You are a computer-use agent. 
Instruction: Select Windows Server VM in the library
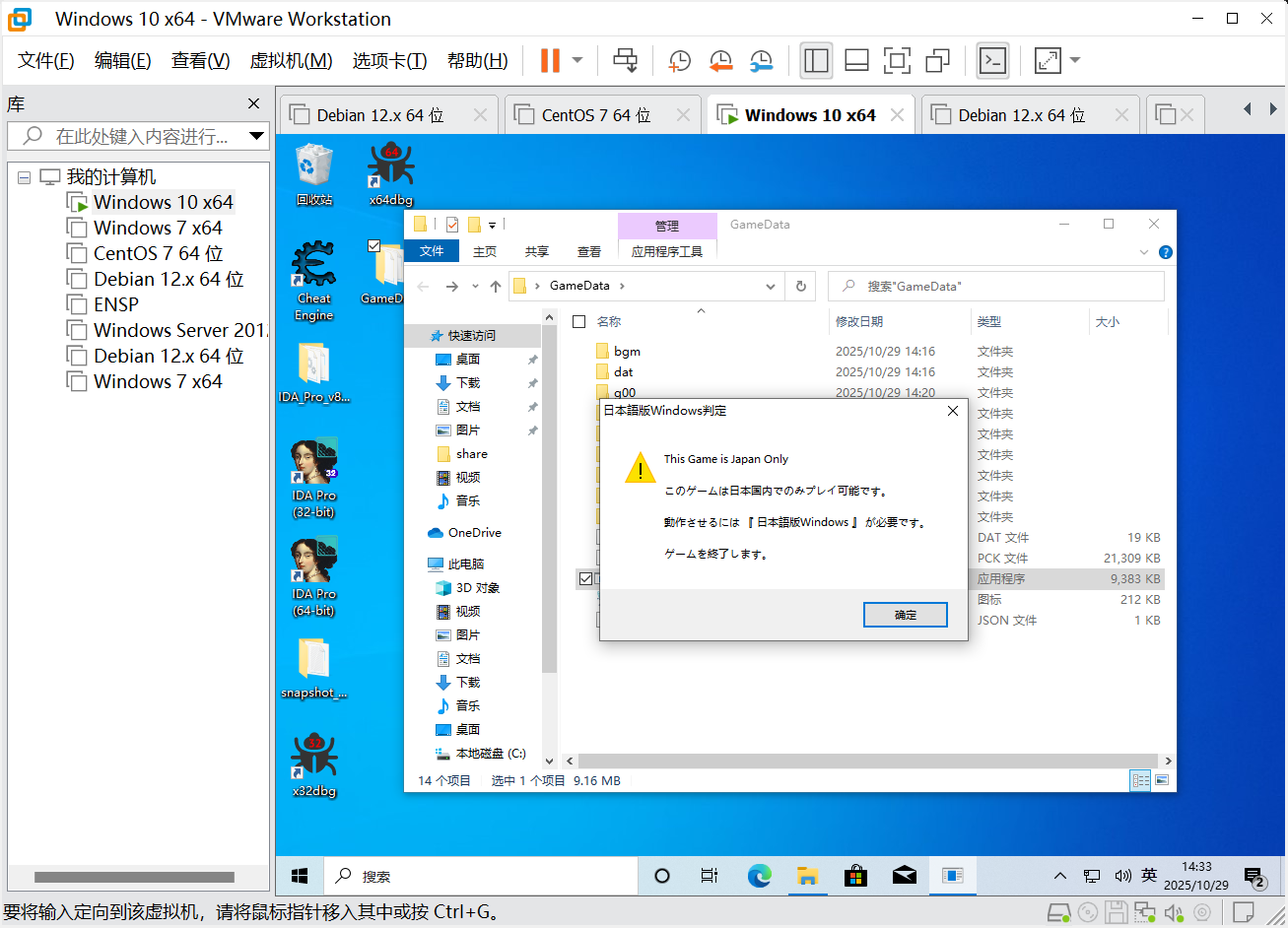point(177,330)
